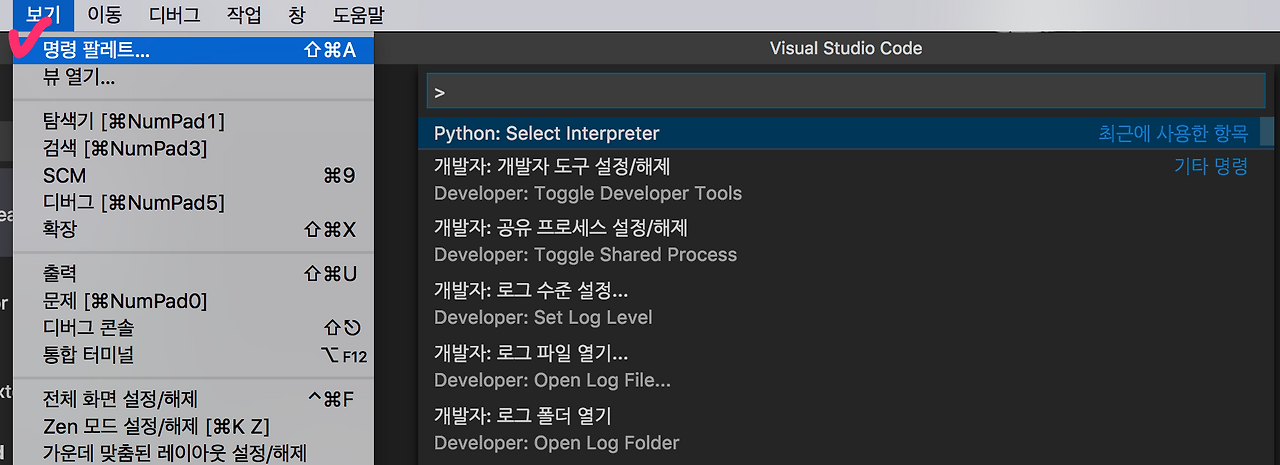
Task: Open the 도움말 menu
Action: tap(358, 15)
